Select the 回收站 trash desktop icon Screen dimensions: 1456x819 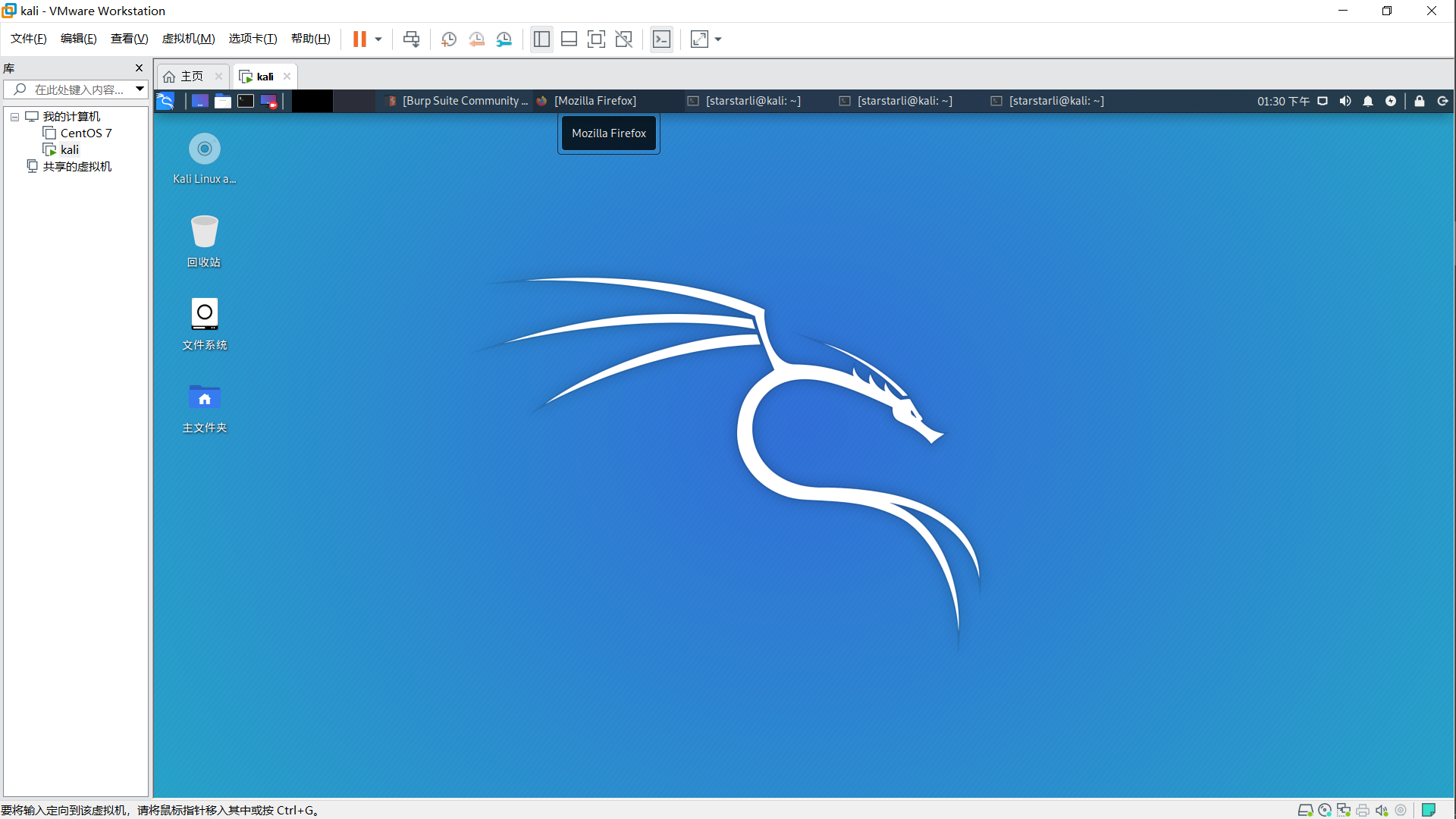pyautogui.click(x=204, y=241)
